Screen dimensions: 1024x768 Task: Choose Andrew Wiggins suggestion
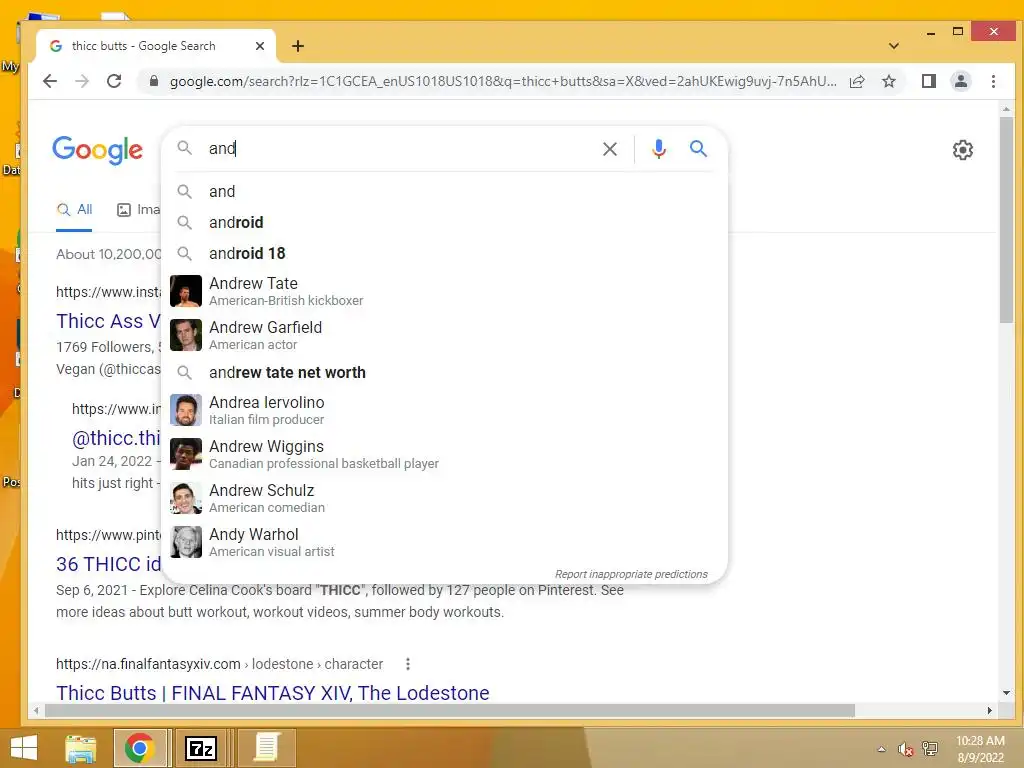coord(444,454)
